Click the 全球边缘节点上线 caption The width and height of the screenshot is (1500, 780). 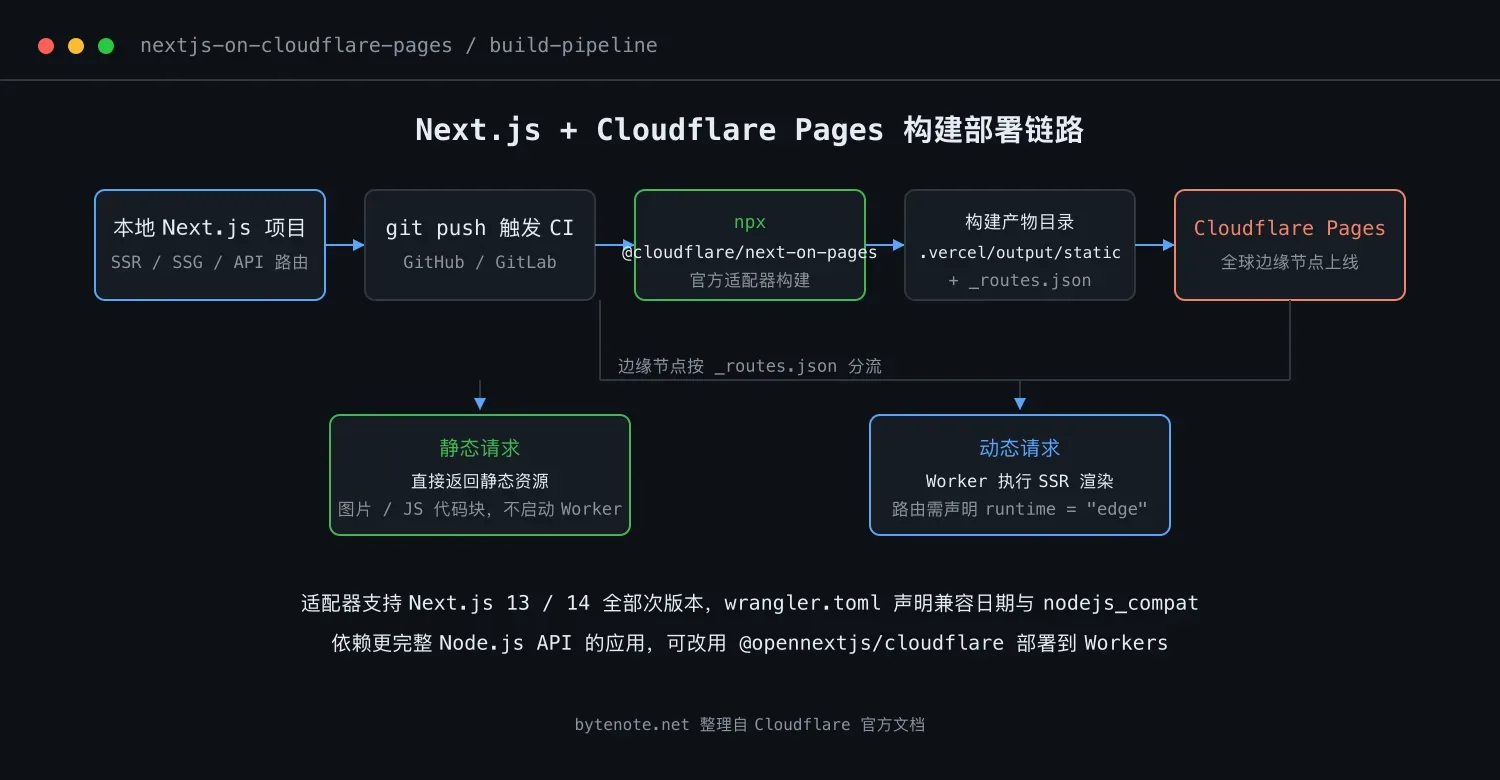pos(1290,263)
